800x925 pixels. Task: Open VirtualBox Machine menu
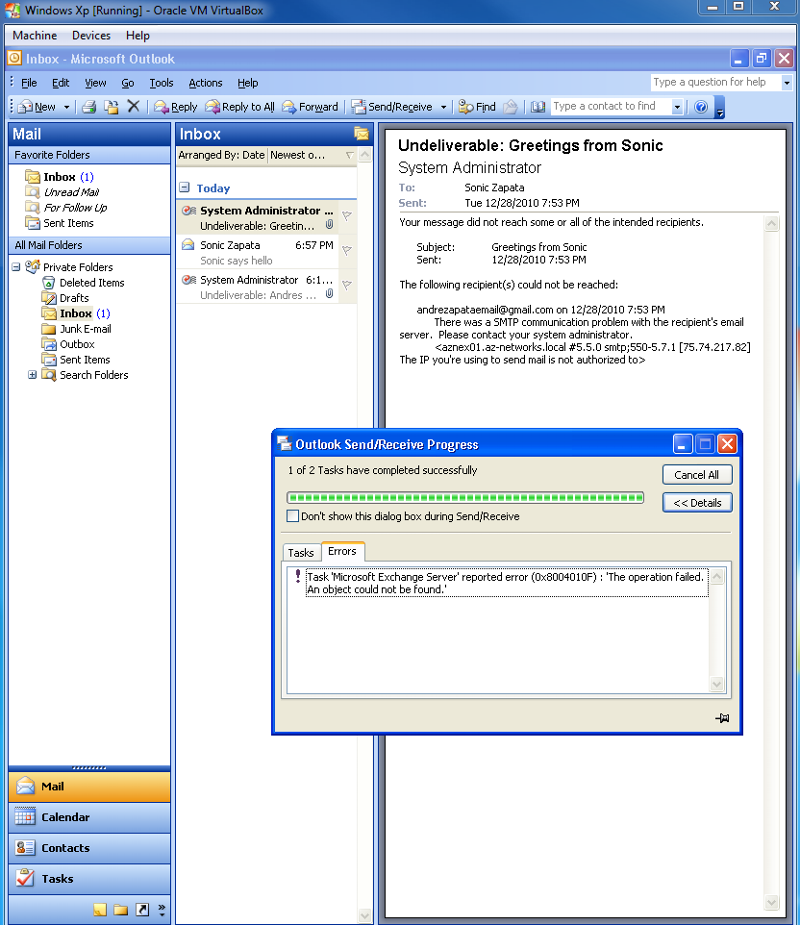pos(35,35)
